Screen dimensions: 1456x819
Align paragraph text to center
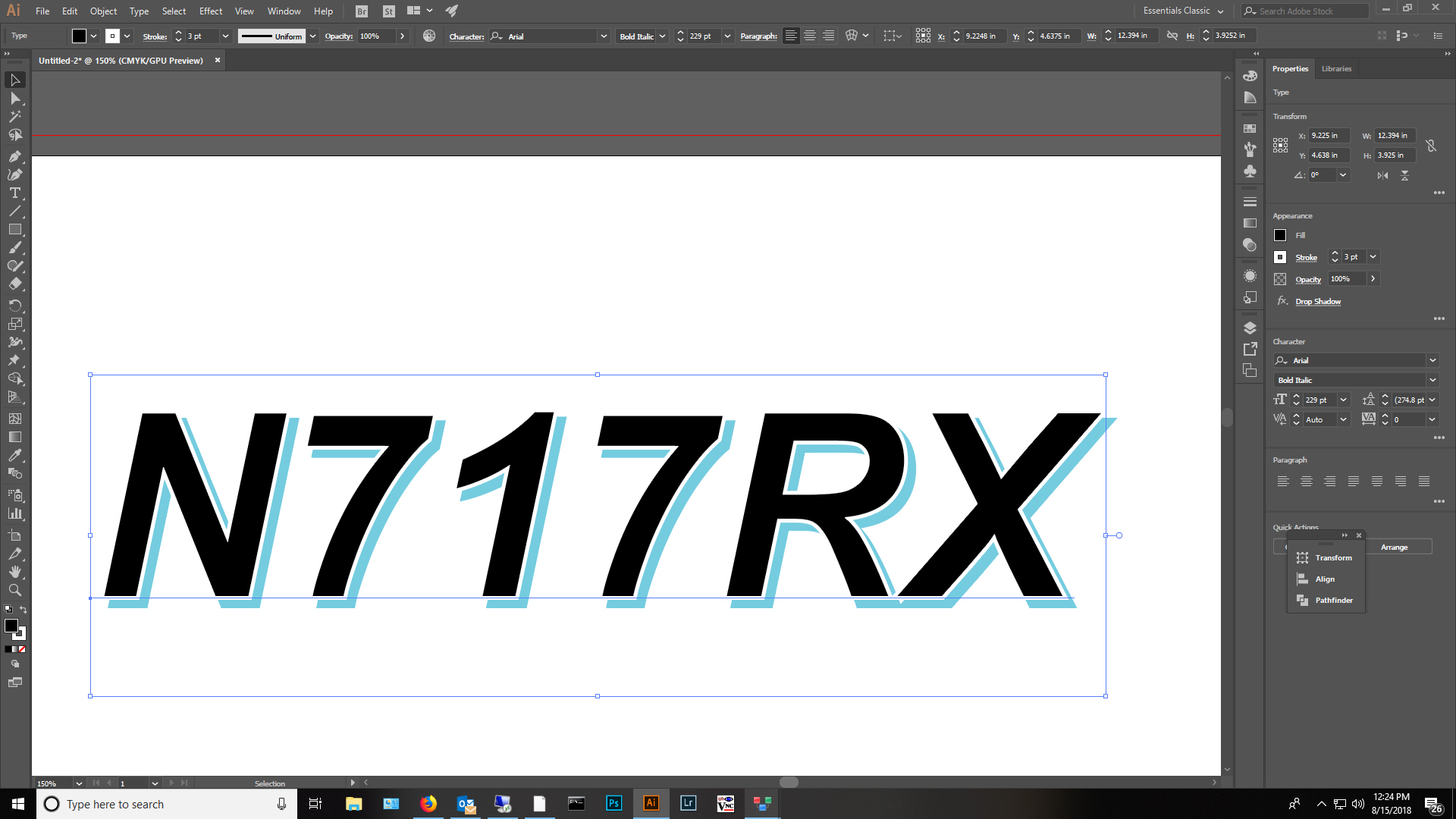(1306, 482)
